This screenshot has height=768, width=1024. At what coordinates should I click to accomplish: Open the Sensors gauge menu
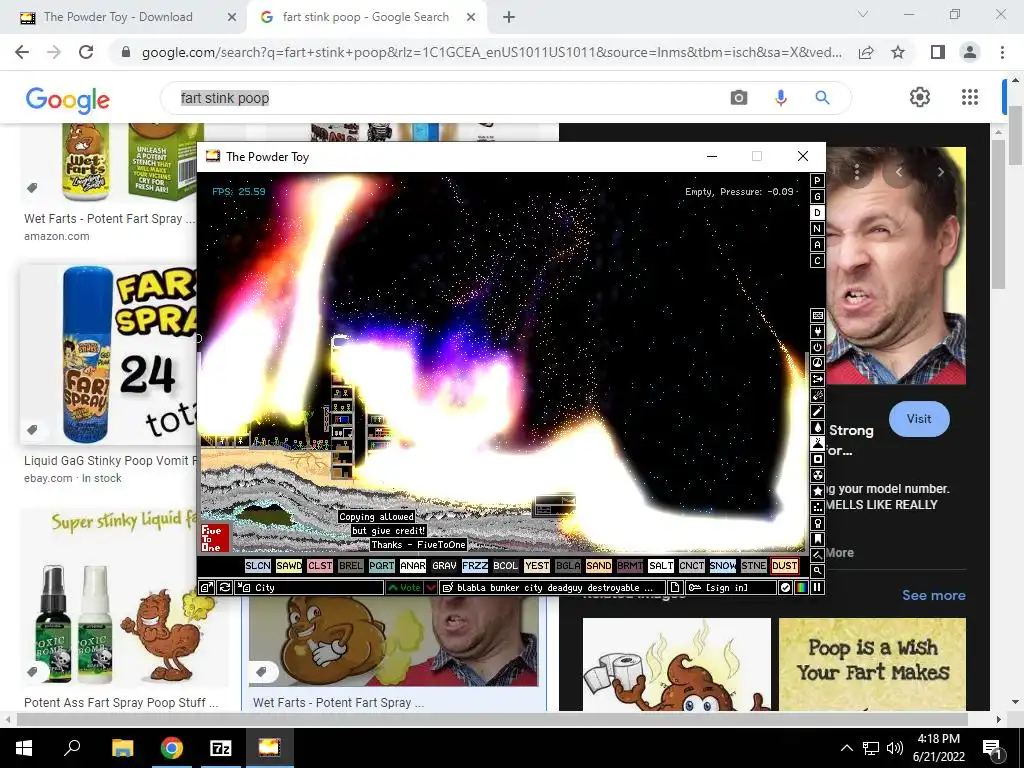817,363
